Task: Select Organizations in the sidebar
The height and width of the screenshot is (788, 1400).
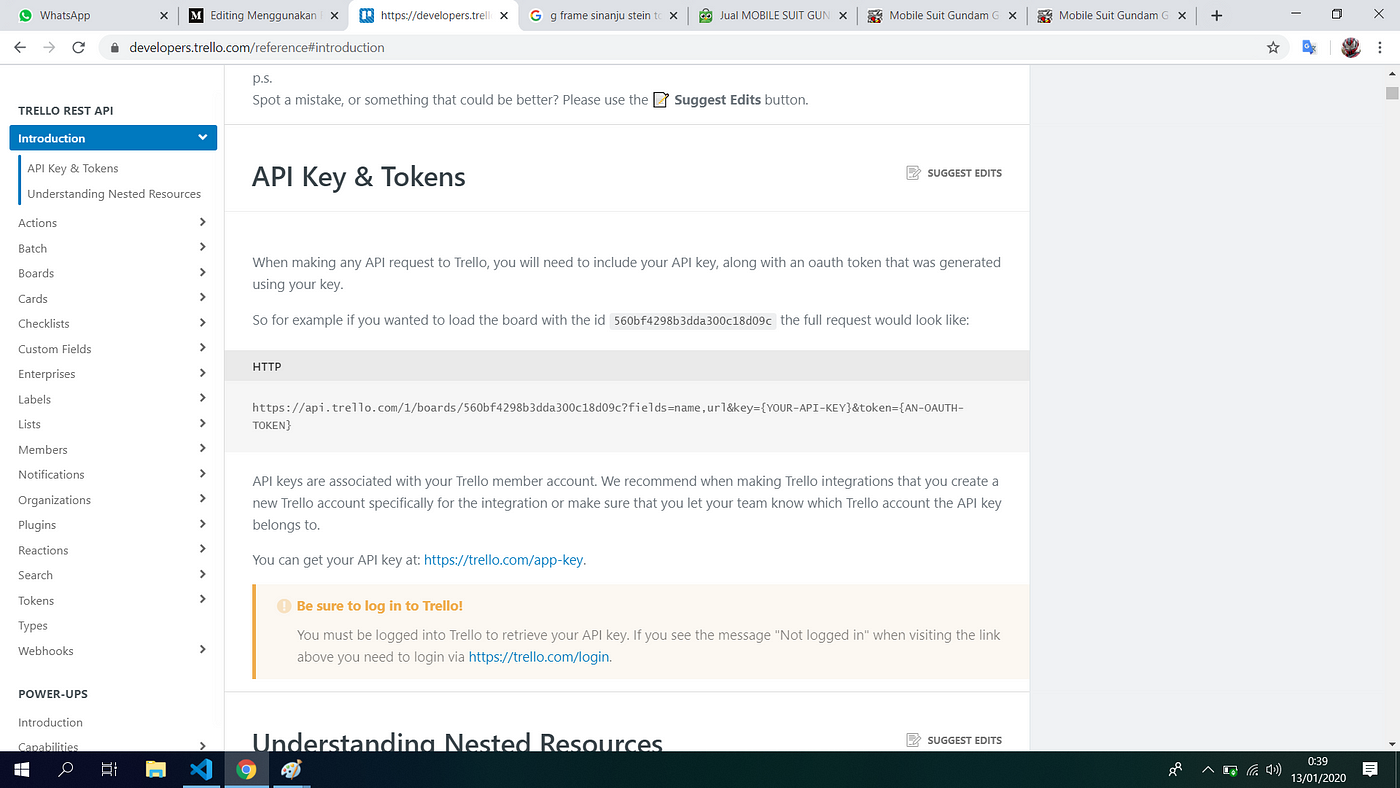Action: (54, 500)
